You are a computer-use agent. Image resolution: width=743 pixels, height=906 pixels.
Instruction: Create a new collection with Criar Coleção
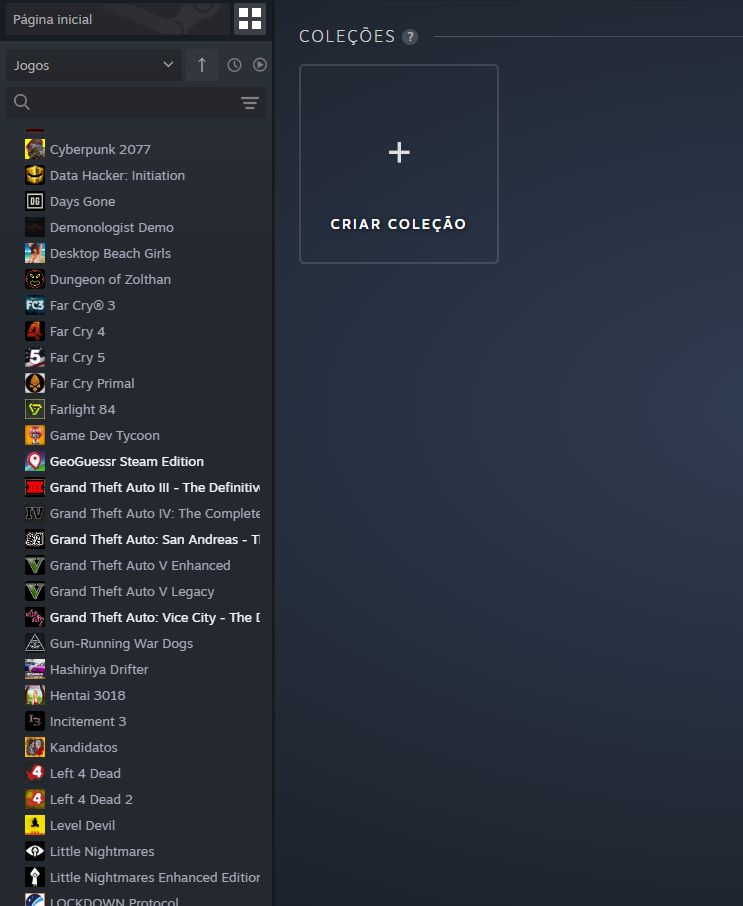(399, 164)
